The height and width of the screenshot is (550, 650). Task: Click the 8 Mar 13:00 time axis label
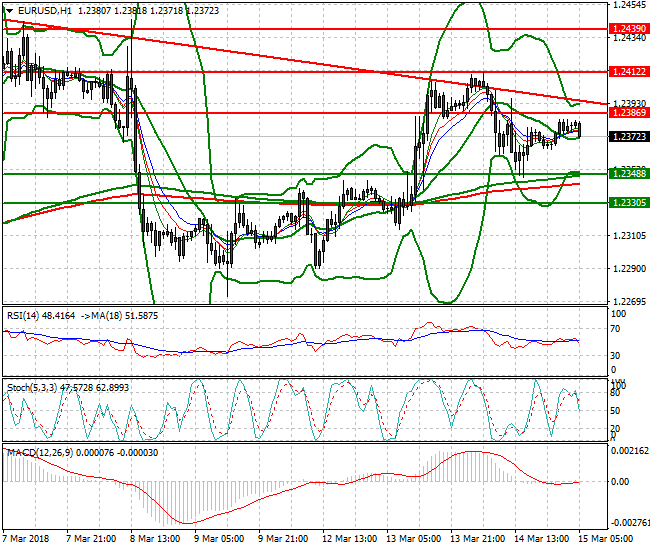155,539
